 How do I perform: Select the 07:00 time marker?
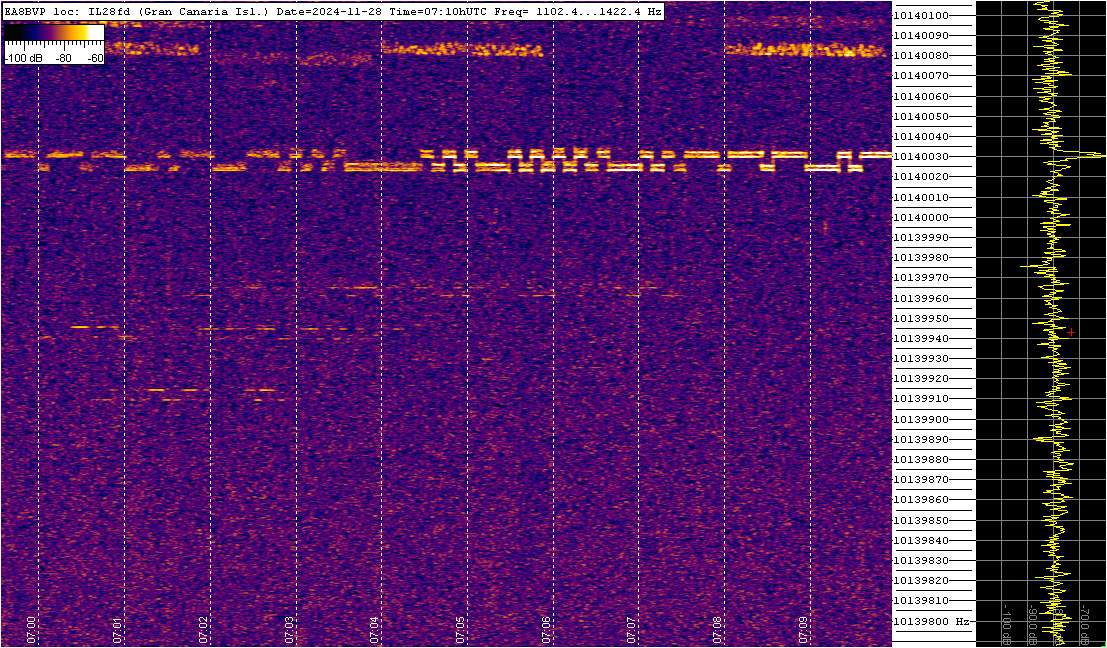coord(30,630)
